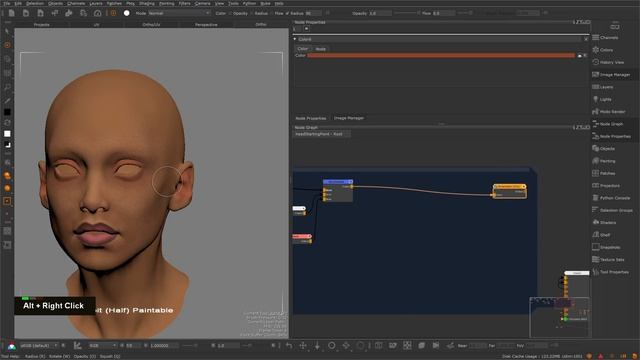Select the zoom magnifier tool in left toolbar
This screenshot has height=360, width=640.
pyautogui.click(x=7, y=87)
